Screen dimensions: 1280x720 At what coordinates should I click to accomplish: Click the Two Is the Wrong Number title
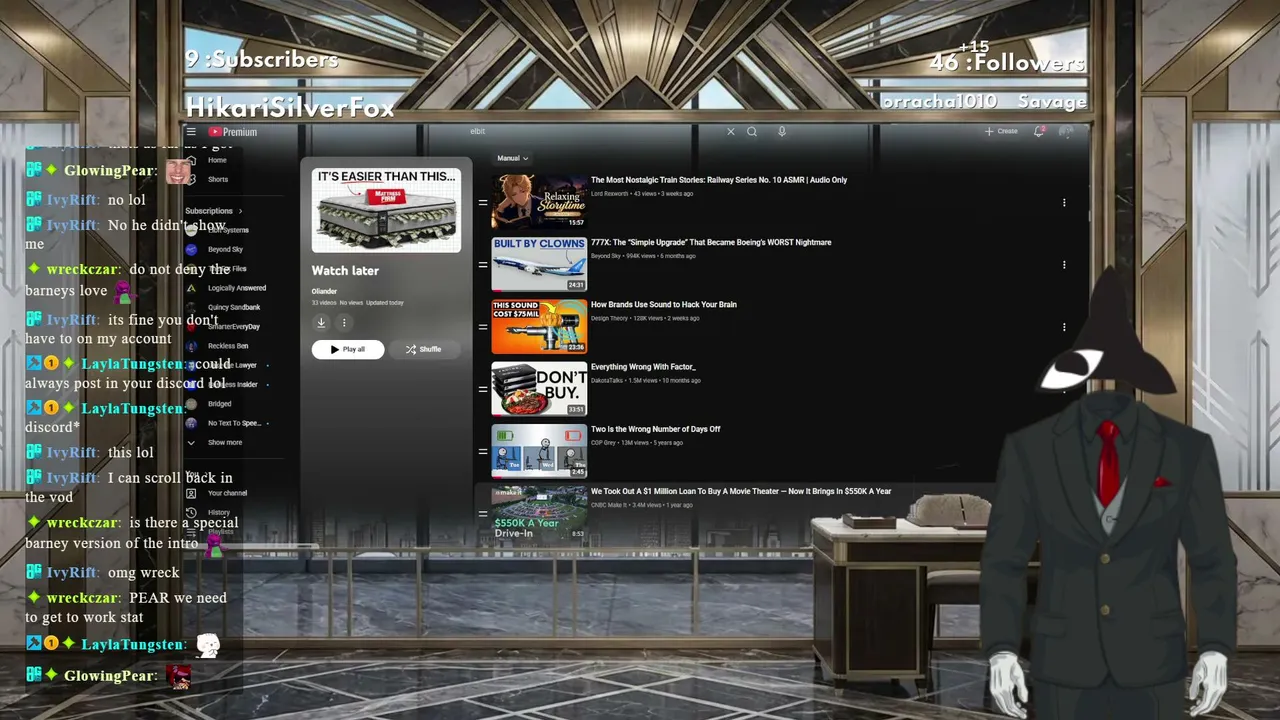tap(656, 429)
